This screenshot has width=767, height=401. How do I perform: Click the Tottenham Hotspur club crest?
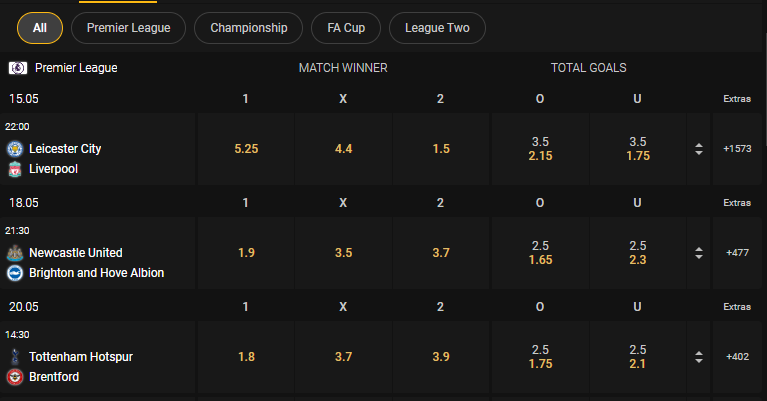tap(15, 356)
